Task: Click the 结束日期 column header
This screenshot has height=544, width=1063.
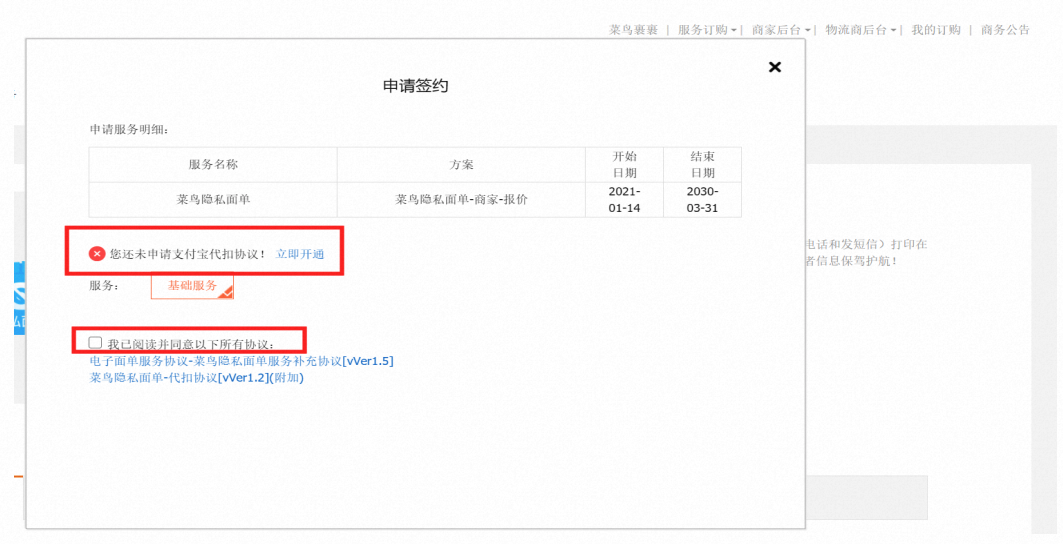Action: coord(702,165)
